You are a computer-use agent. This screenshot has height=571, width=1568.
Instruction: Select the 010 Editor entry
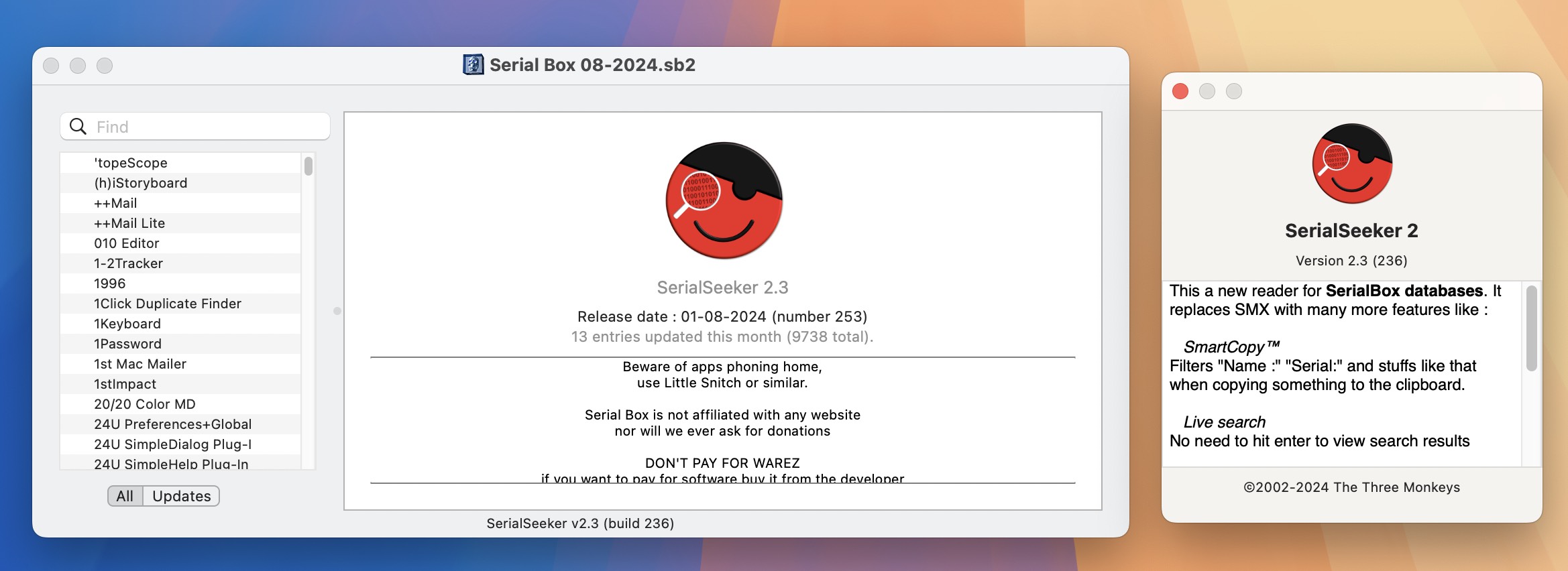click(x=180, y=243)
